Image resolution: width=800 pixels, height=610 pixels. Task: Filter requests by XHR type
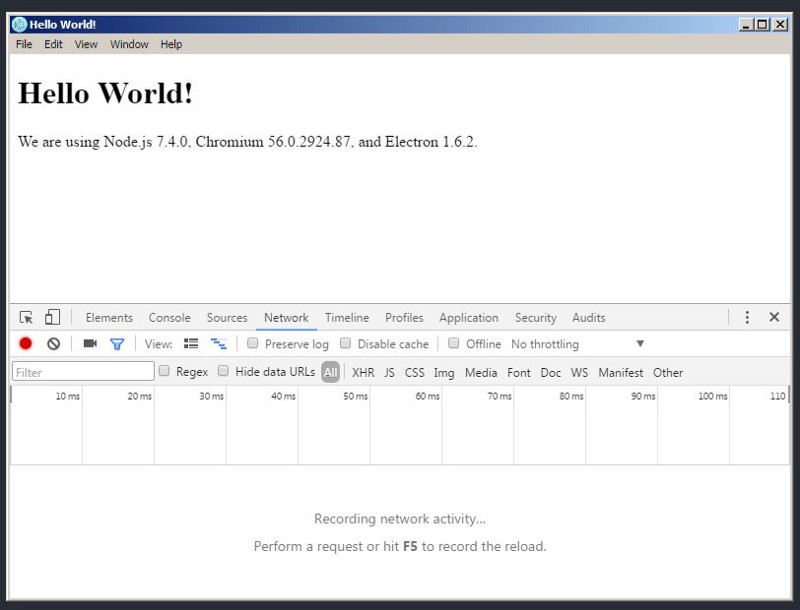click(363, 373)
